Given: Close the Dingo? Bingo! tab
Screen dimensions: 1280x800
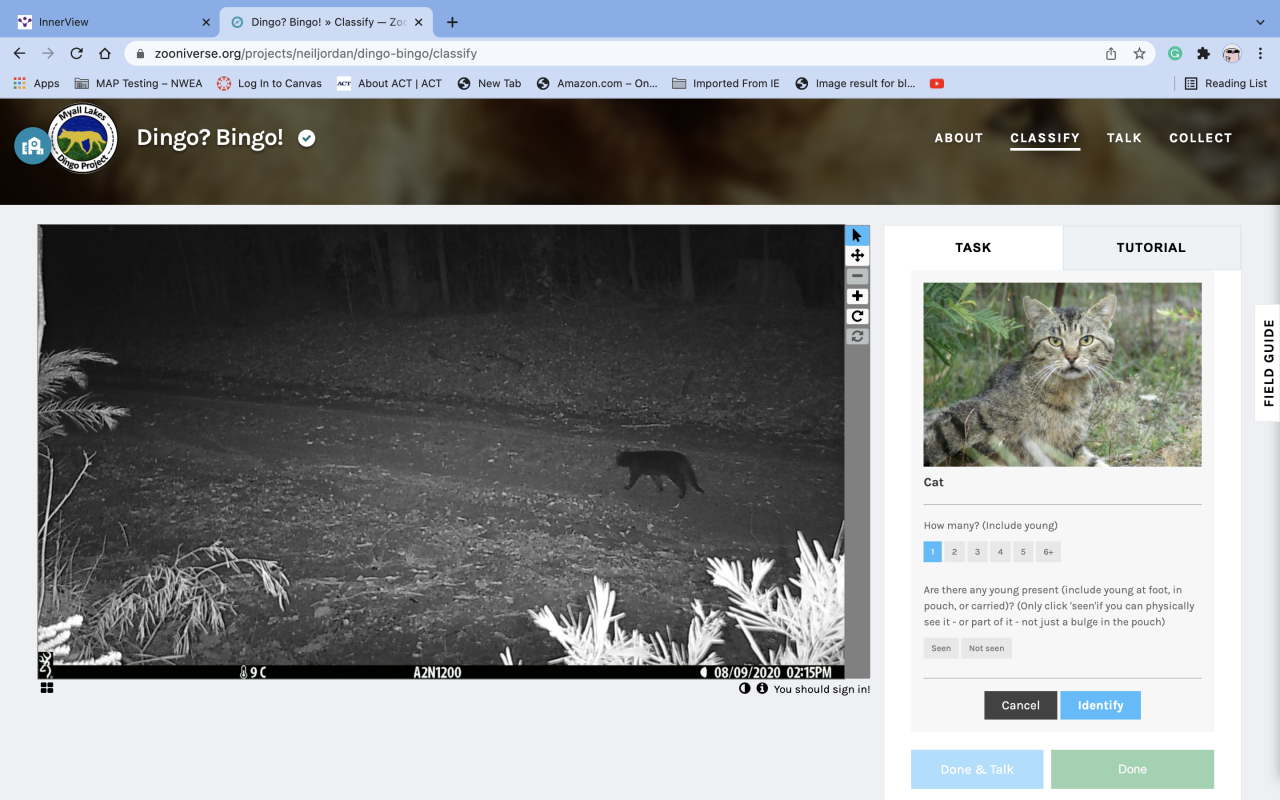Looking at the screenshot, I should (419, 22).
